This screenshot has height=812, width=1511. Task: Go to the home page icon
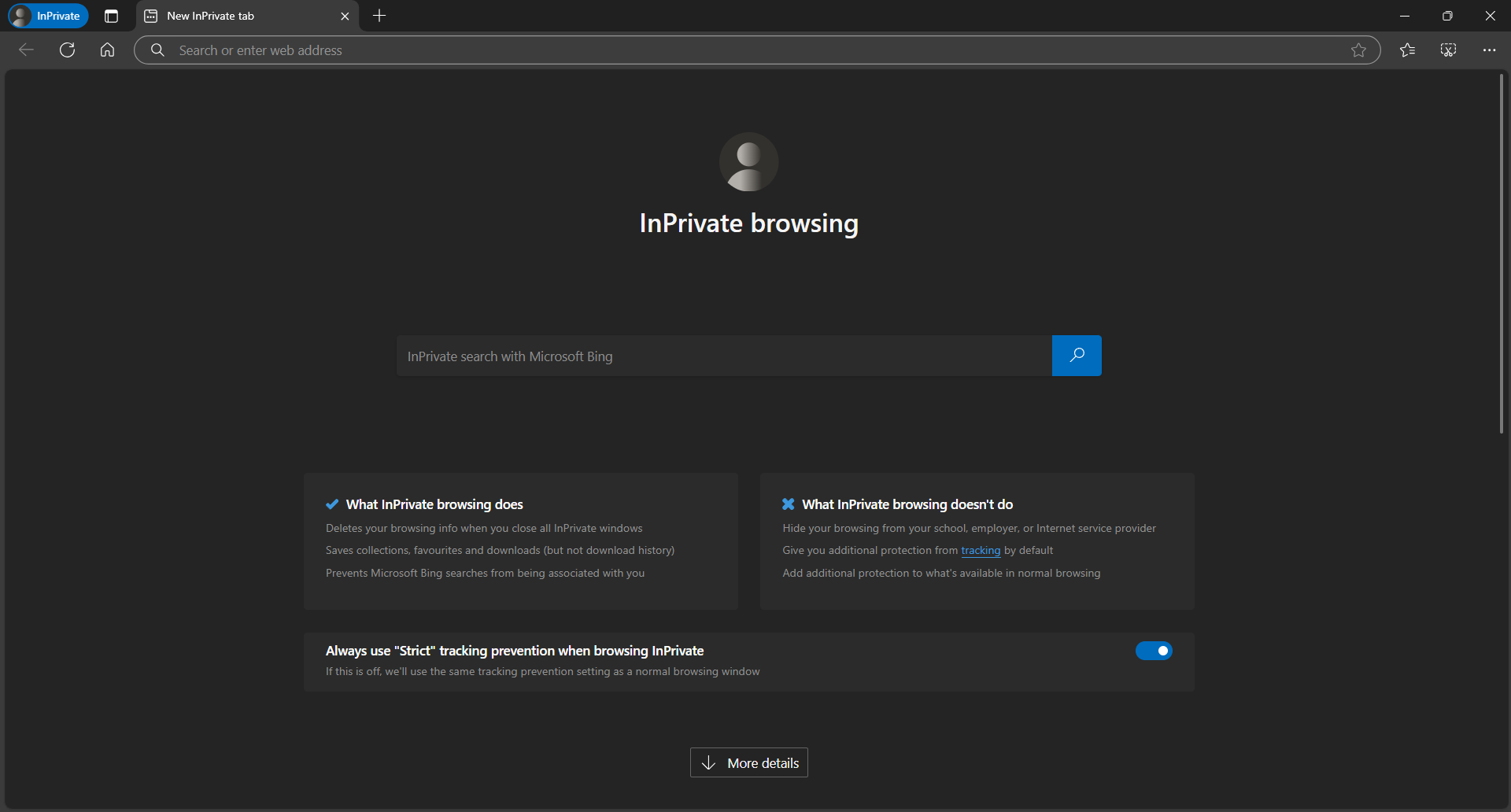tap(108, 50)
